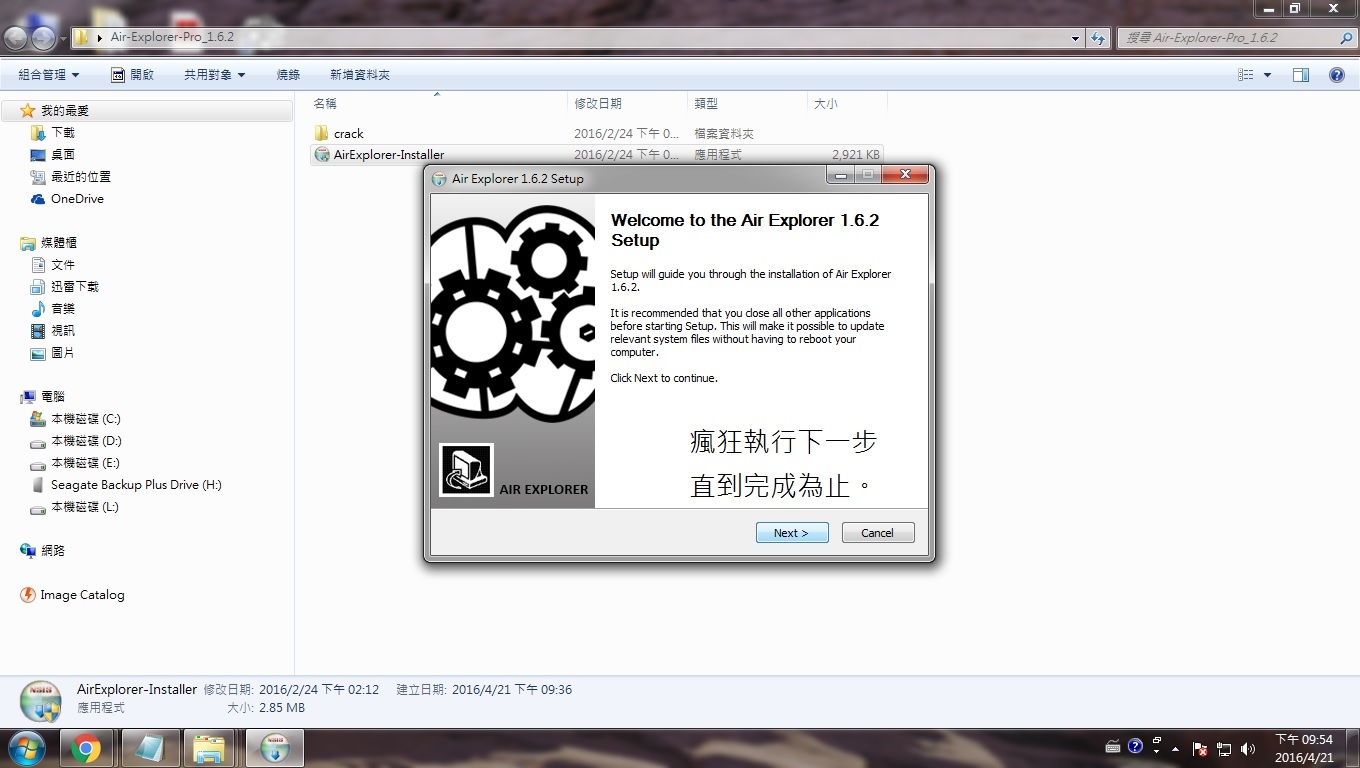Click the volume speaker tray icon
This screenshot has height=768, width=1360.
coord(1247,748)
